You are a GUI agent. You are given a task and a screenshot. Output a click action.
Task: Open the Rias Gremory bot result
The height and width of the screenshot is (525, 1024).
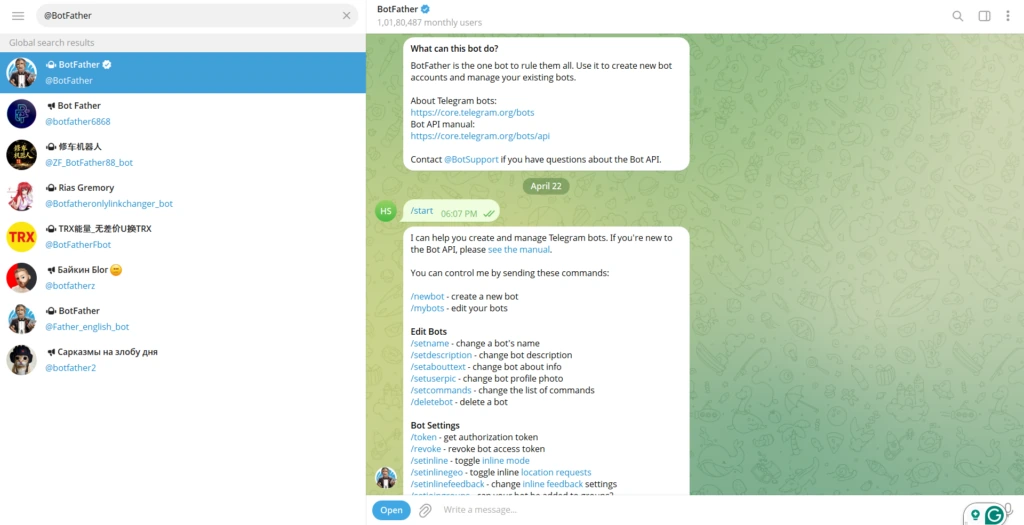coord(183,196)
